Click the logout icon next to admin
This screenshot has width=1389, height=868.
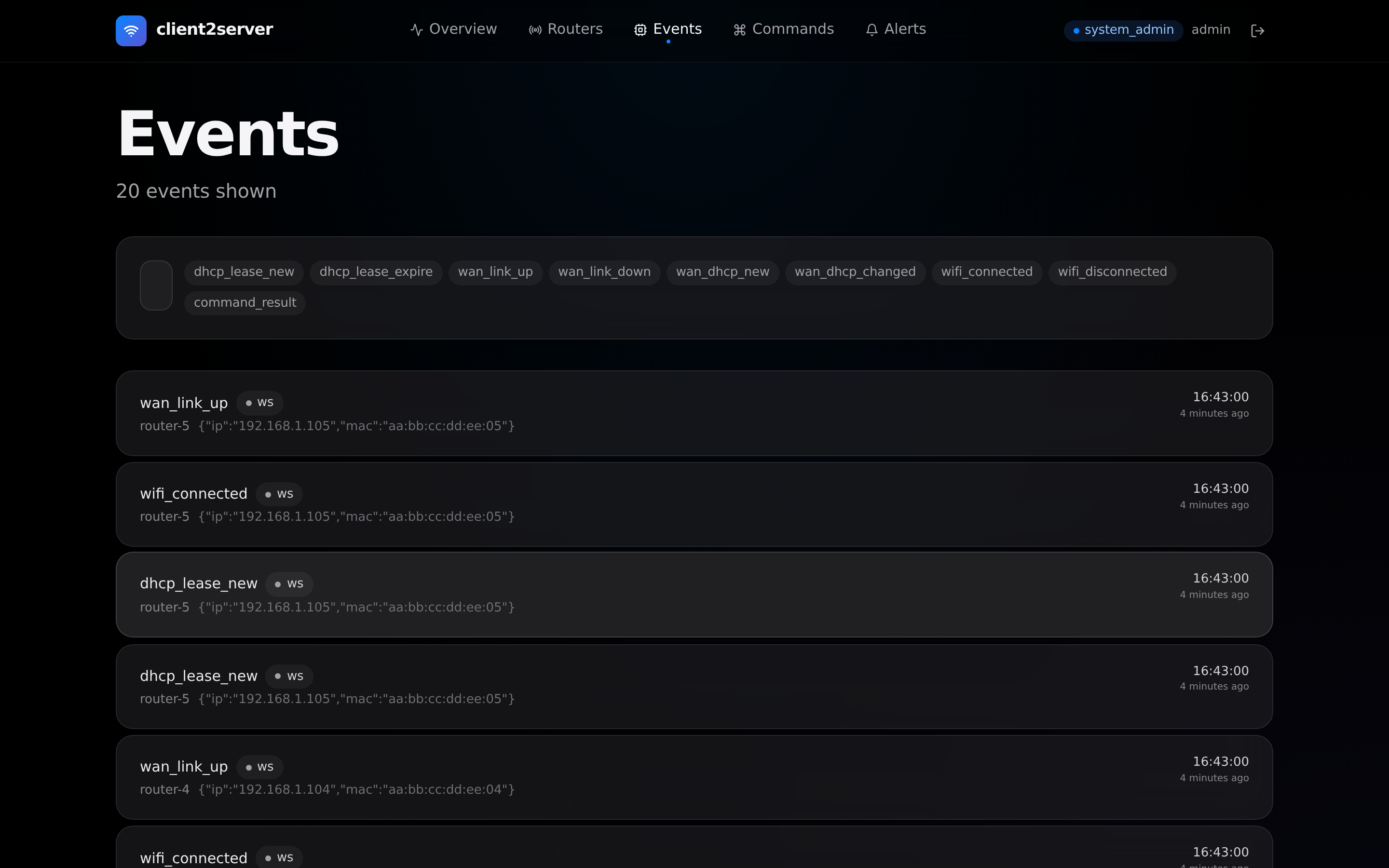point(1257,30)
